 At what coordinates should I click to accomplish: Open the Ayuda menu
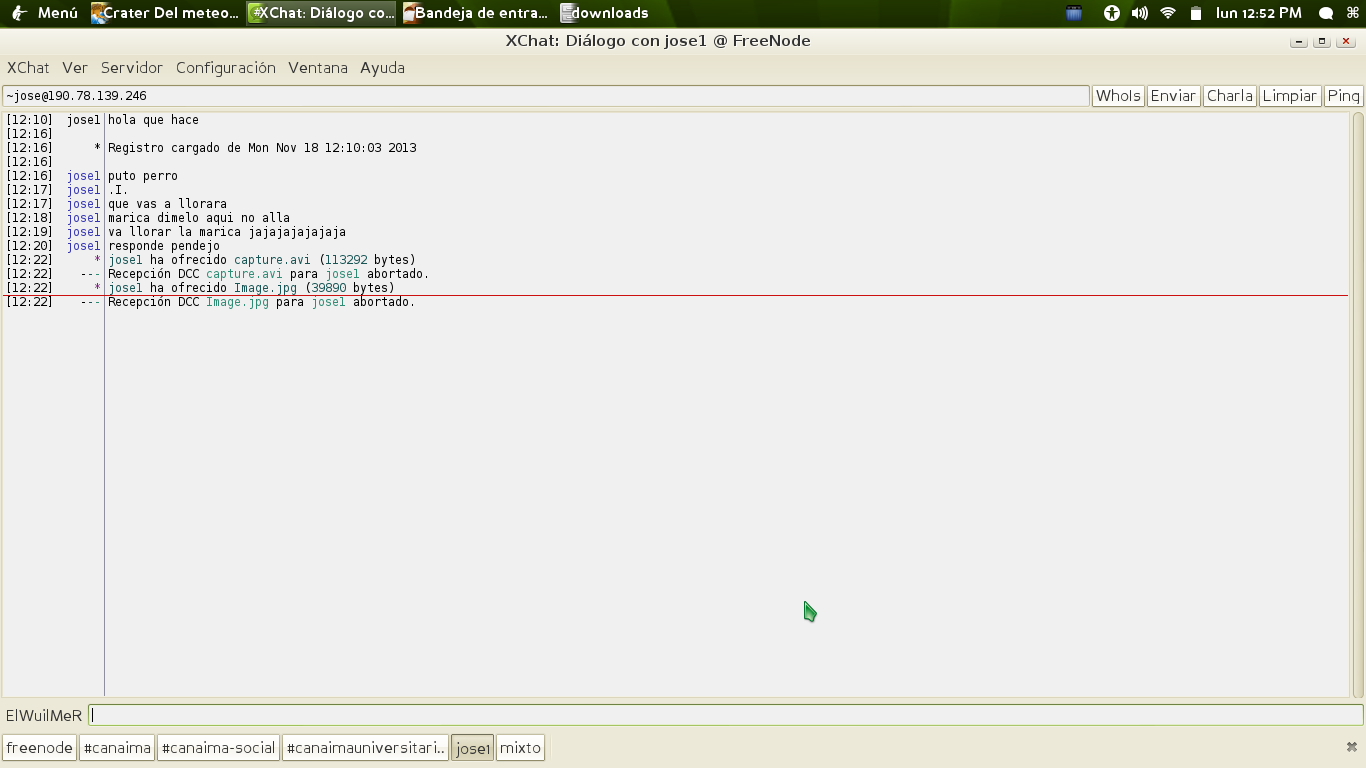click(x=382, y=68)
